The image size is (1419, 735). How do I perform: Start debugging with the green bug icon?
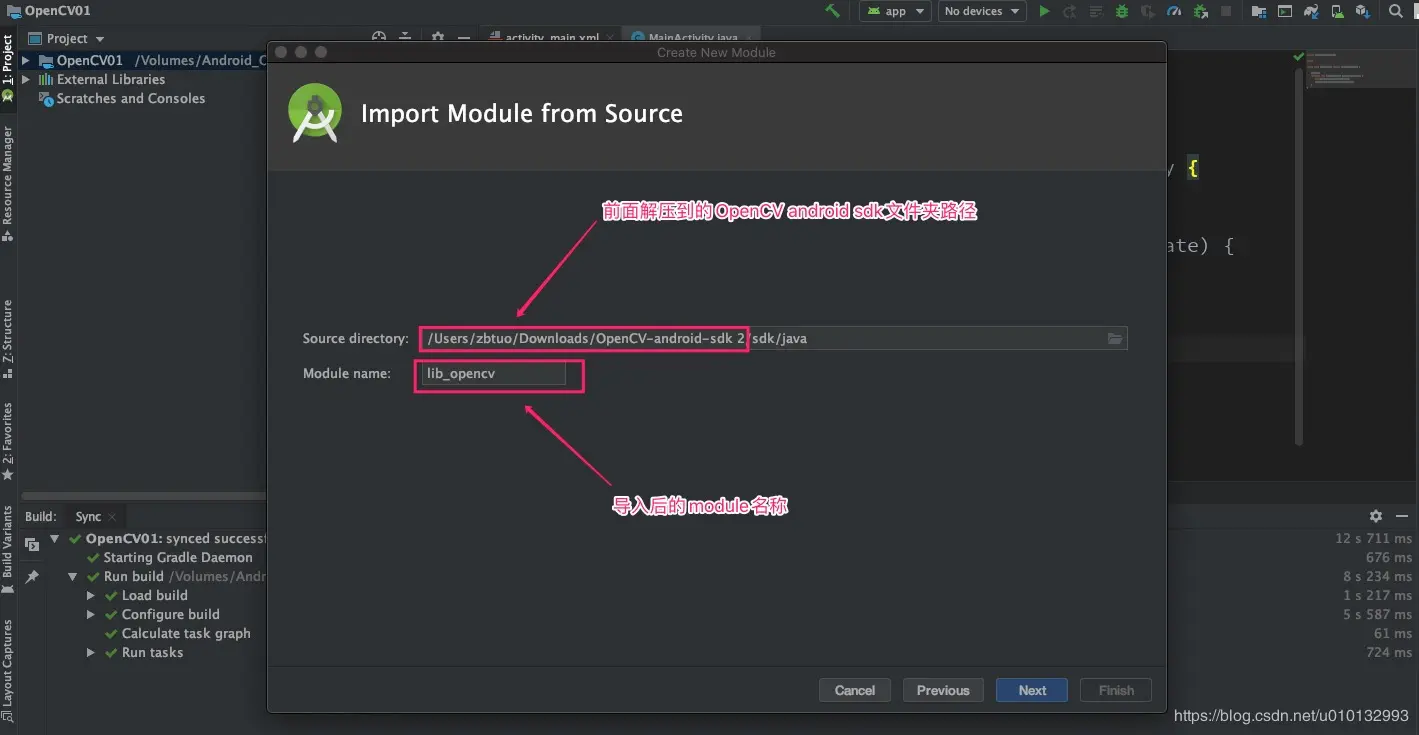click(1122, 11)
